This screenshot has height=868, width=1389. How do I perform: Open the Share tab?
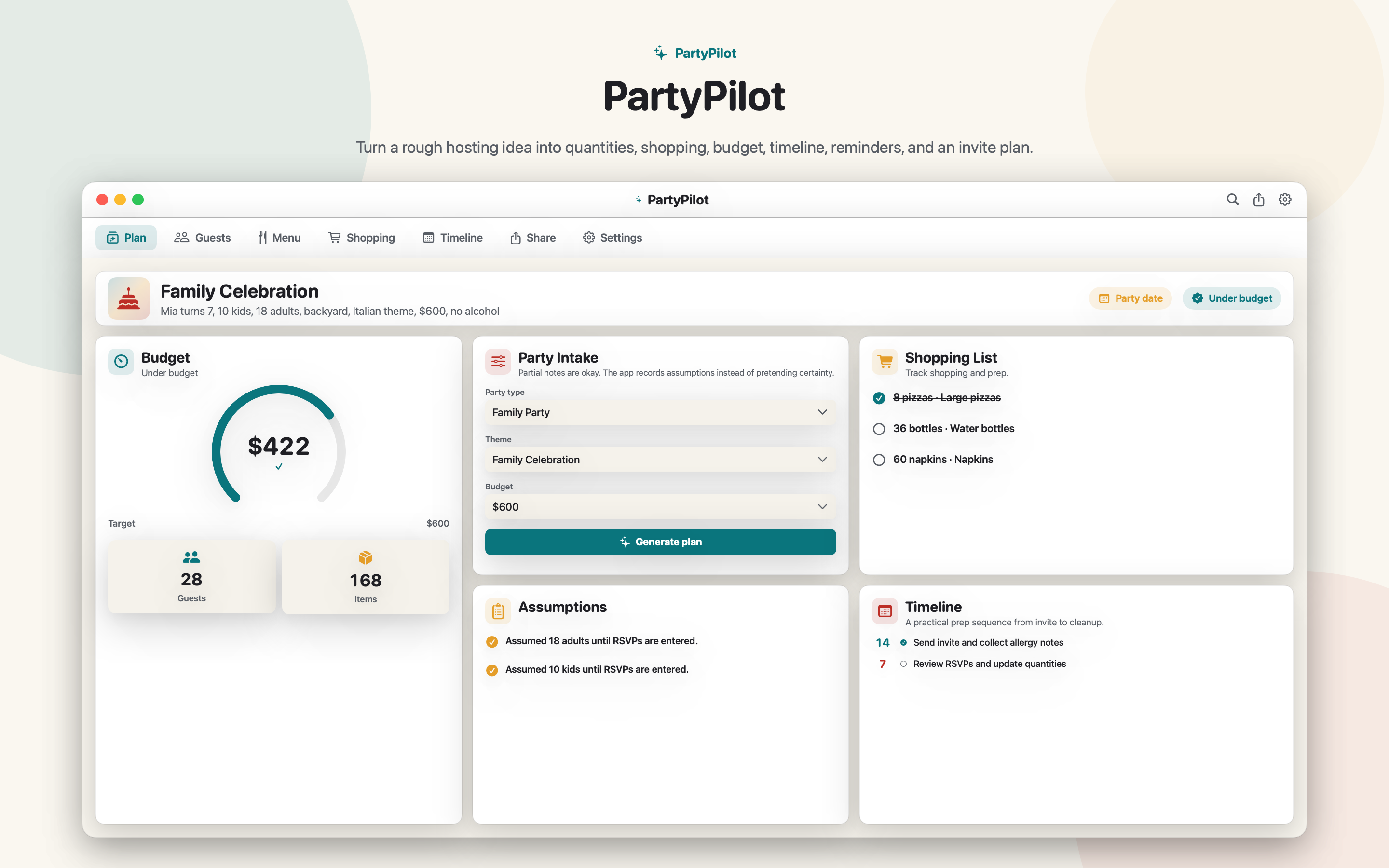(532, 238)
